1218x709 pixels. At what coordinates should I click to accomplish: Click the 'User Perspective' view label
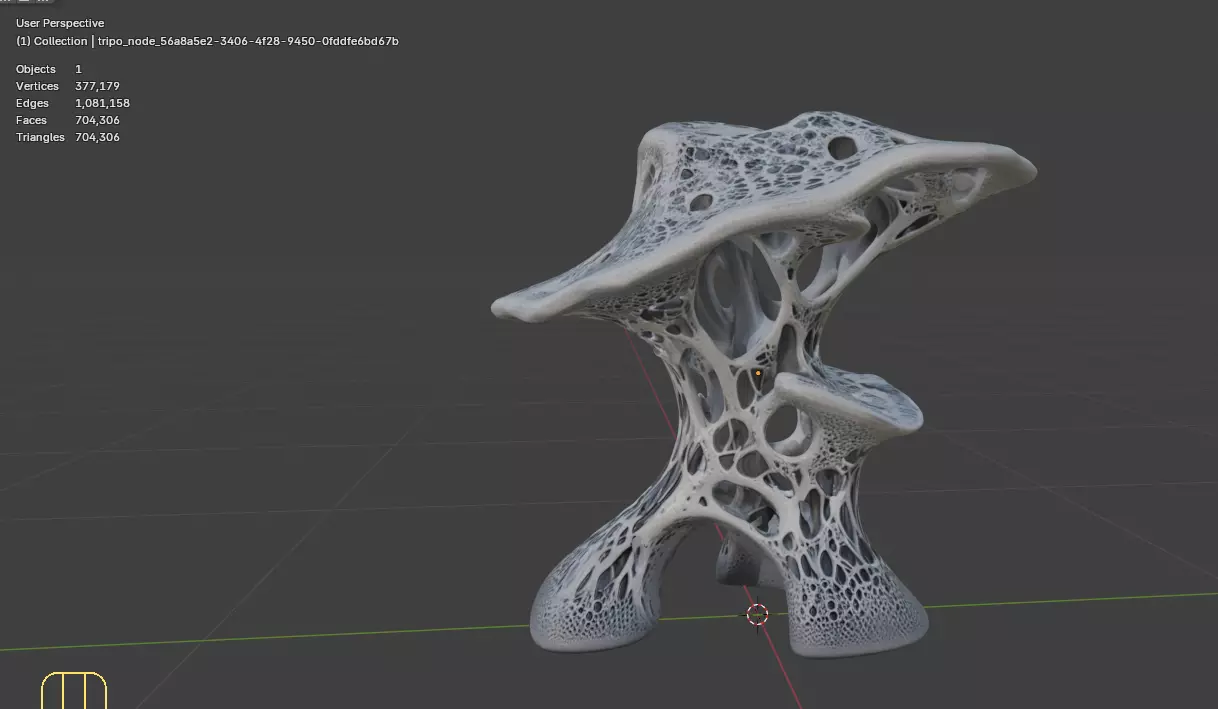click(x=60, y=23)
